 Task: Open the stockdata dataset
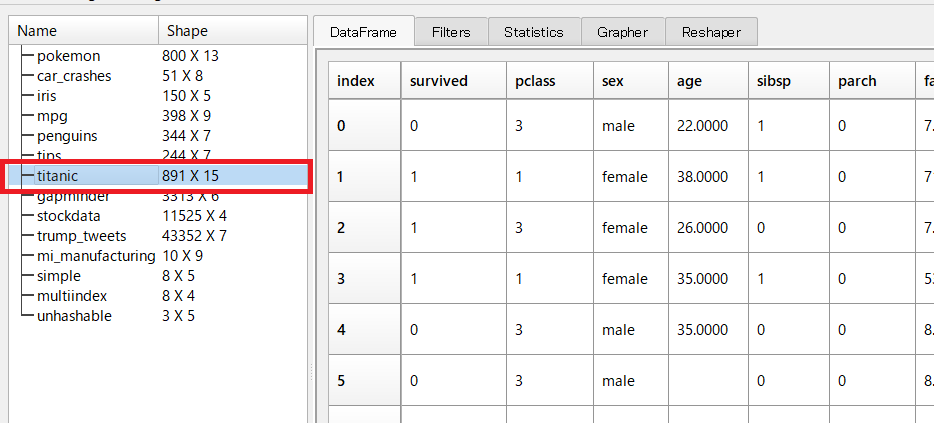69,216
